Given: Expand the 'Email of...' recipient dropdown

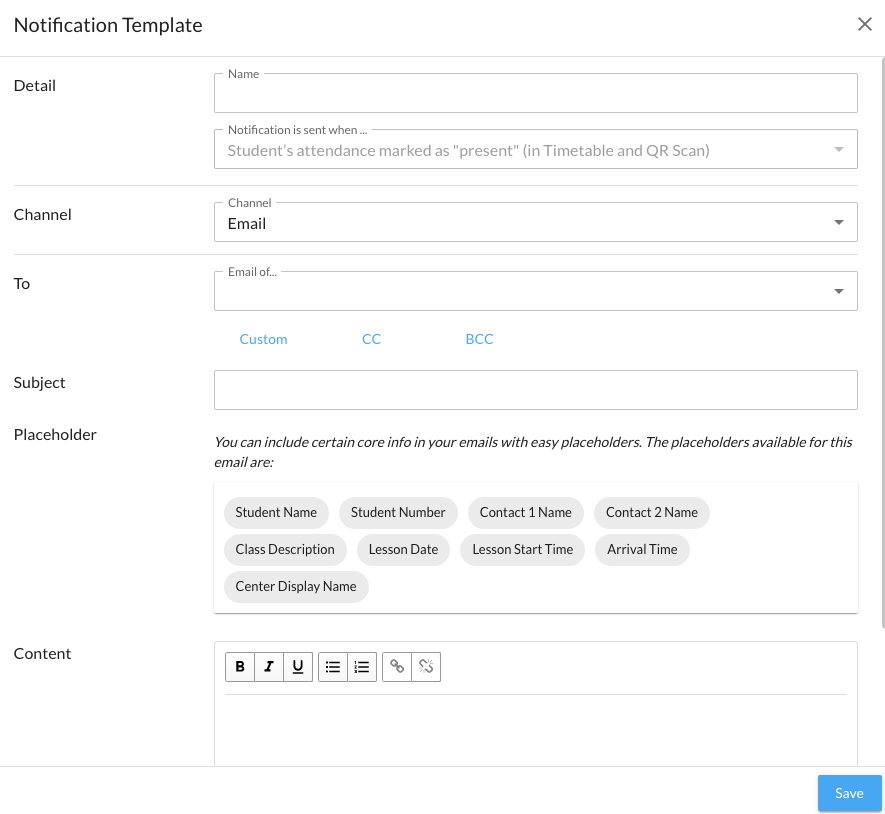Looking at the screenshot, I should point(535,291).
